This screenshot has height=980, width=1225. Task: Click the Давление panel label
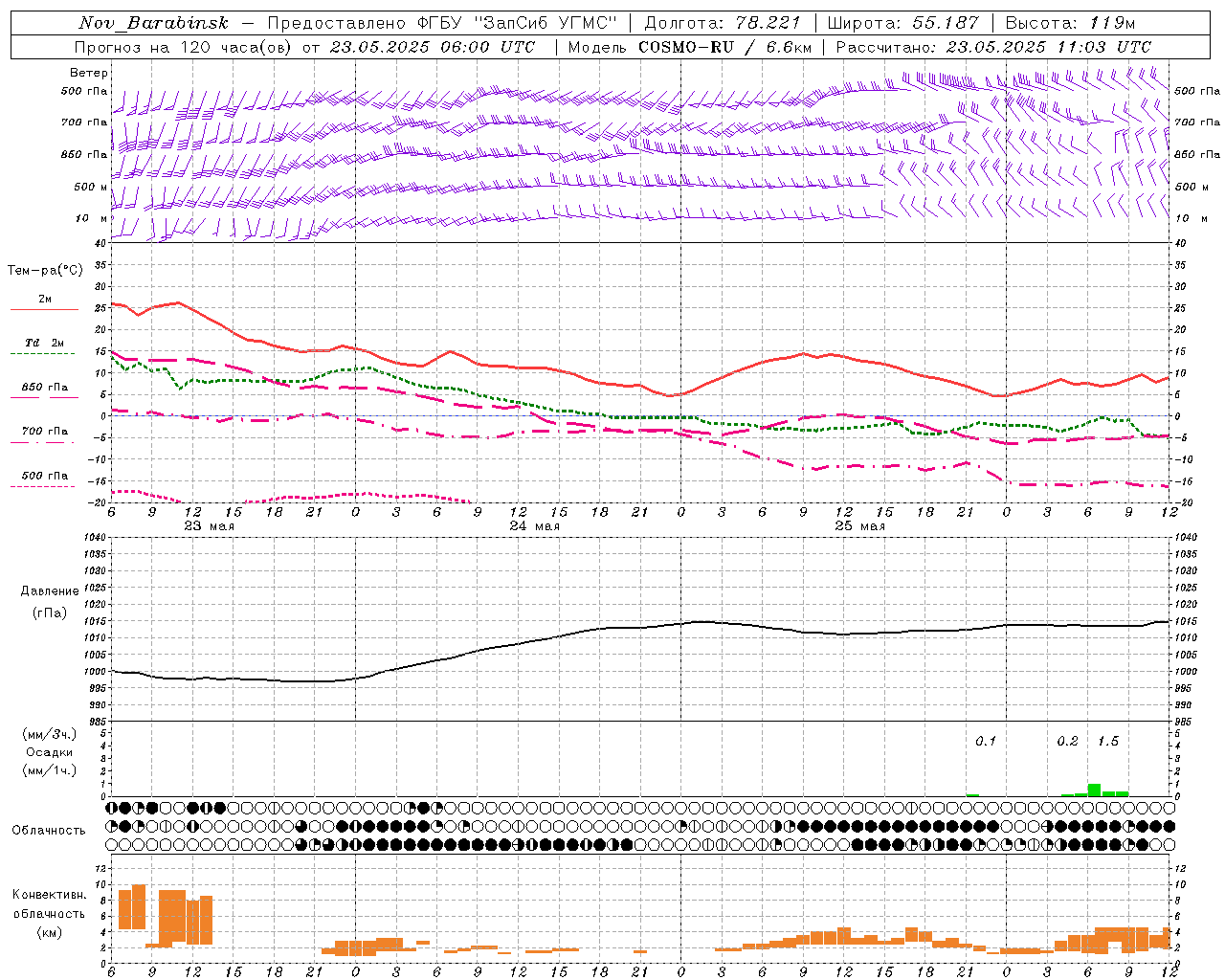coord(50,591)
